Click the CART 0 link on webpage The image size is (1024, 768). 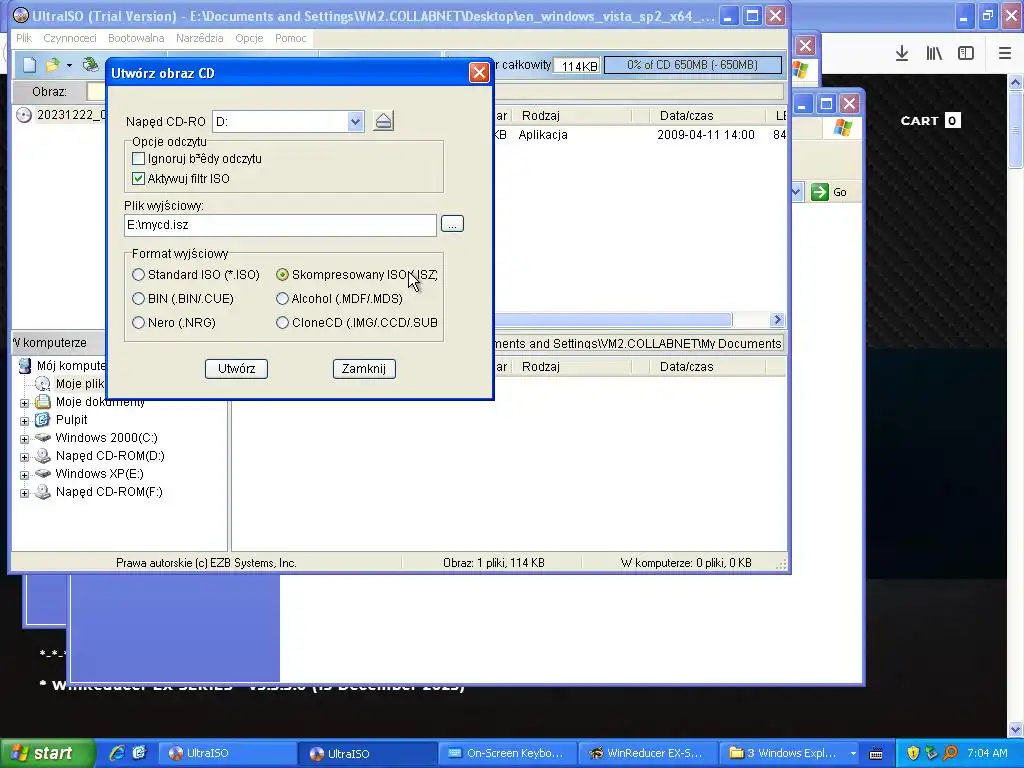[x=931, y=121]
